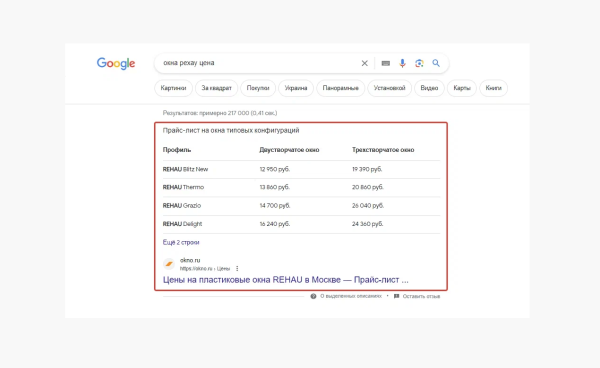The height and width of the screenshot is (368, 600).
Task: Click the "16 240 руб." price cell
Action: (x=275, y=224)
